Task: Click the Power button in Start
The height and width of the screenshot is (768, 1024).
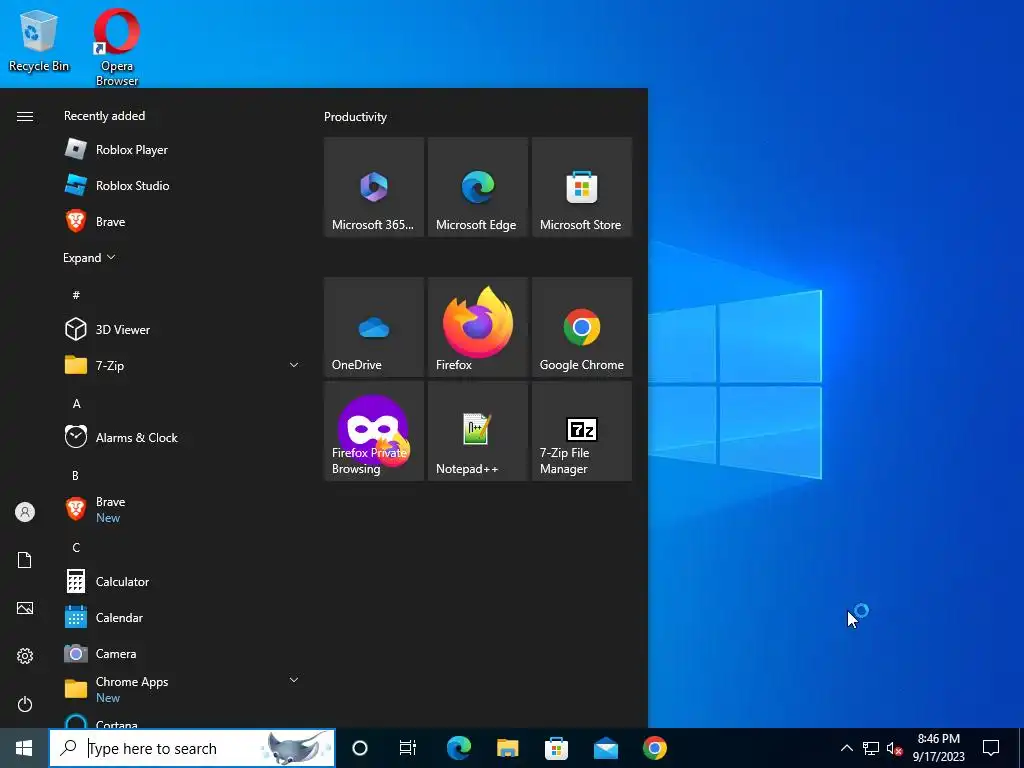Action: [x=25, y=704]
